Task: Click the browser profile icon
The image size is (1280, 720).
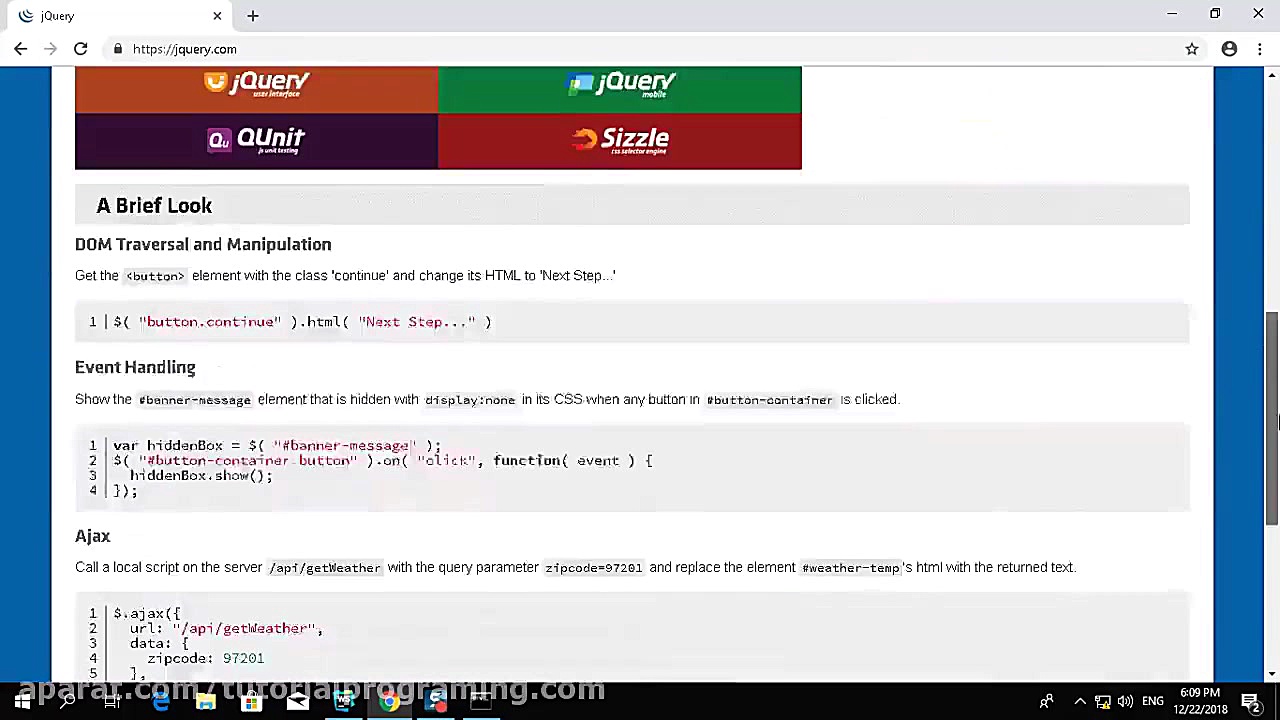Action: 1229,49
